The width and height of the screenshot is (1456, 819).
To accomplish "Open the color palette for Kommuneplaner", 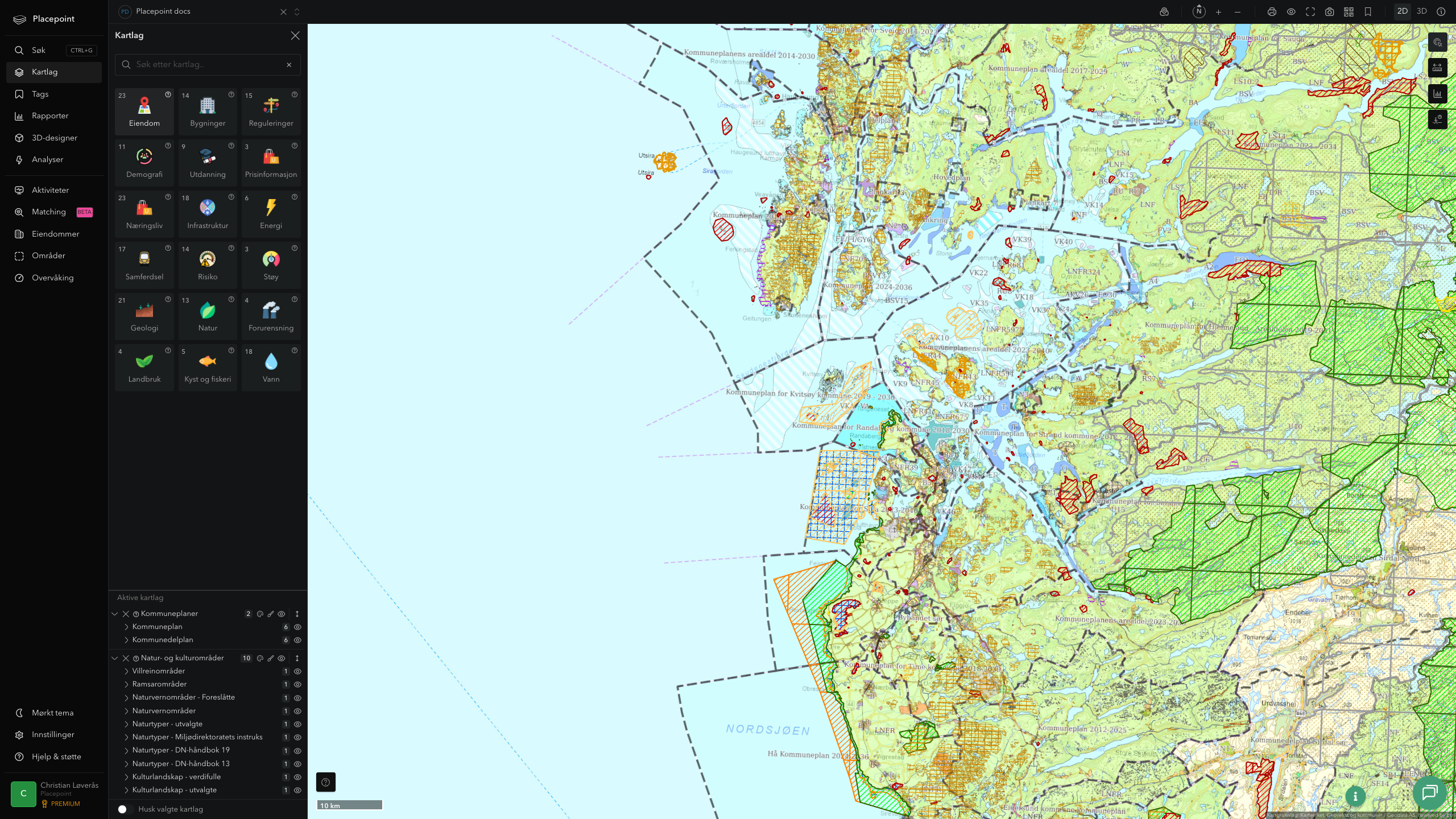I will (260, 614).
